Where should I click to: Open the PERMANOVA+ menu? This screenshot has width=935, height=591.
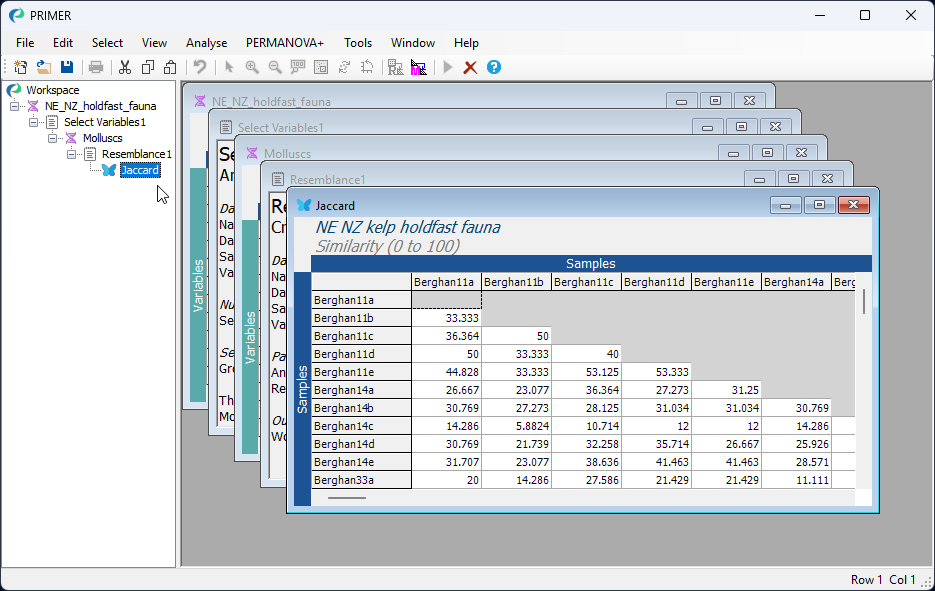point(285,43)
